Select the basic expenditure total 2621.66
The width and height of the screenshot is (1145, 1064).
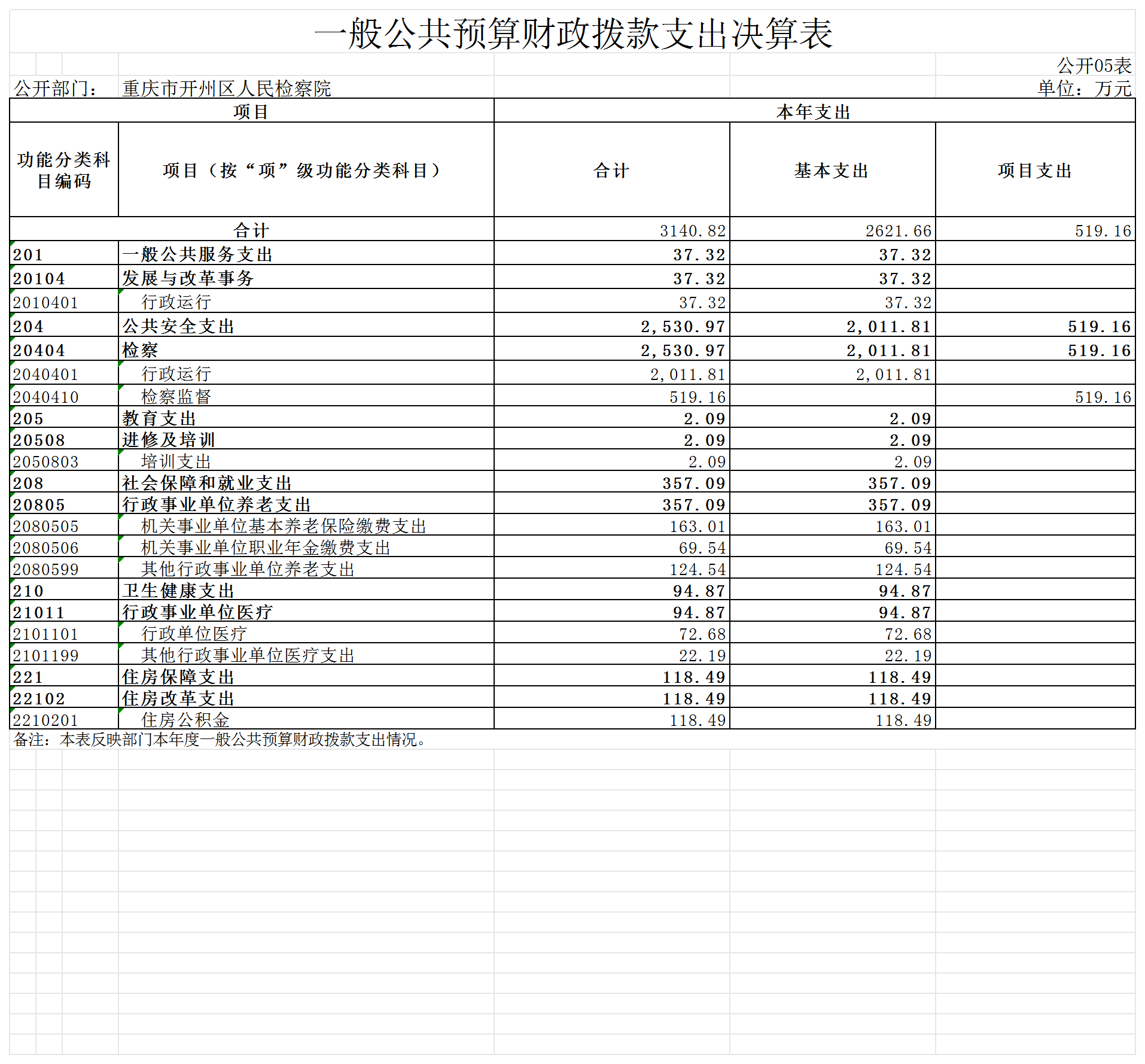click(898, 230)
